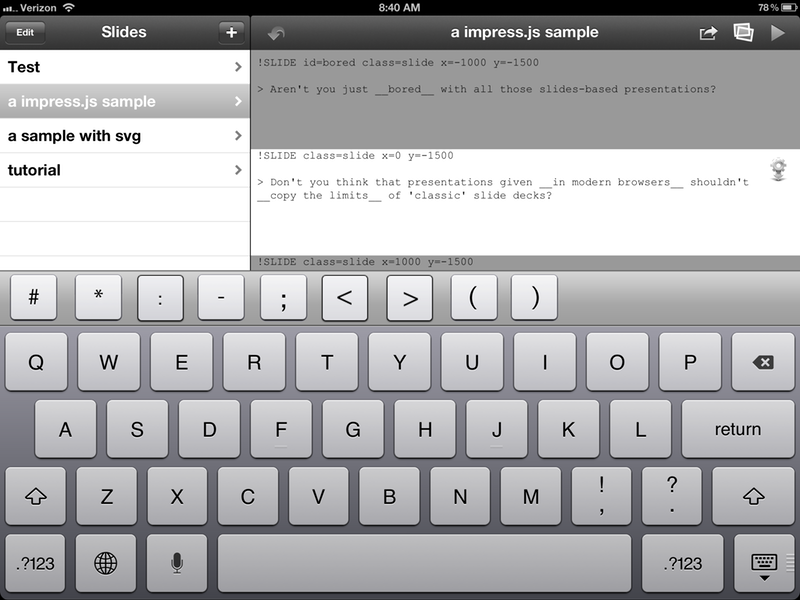The height and width of the screenshot is (600, 800).
Task: Start dictation with microphone key
Action: click(177, 563)
